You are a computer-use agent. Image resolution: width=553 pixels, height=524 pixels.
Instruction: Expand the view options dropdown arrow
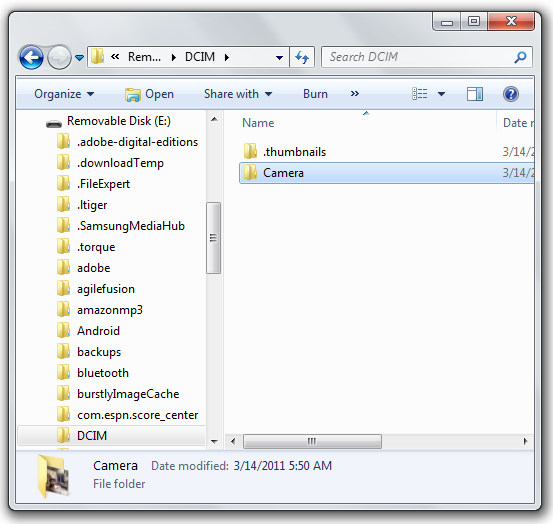pyautogui.click(x=441, y=94)
